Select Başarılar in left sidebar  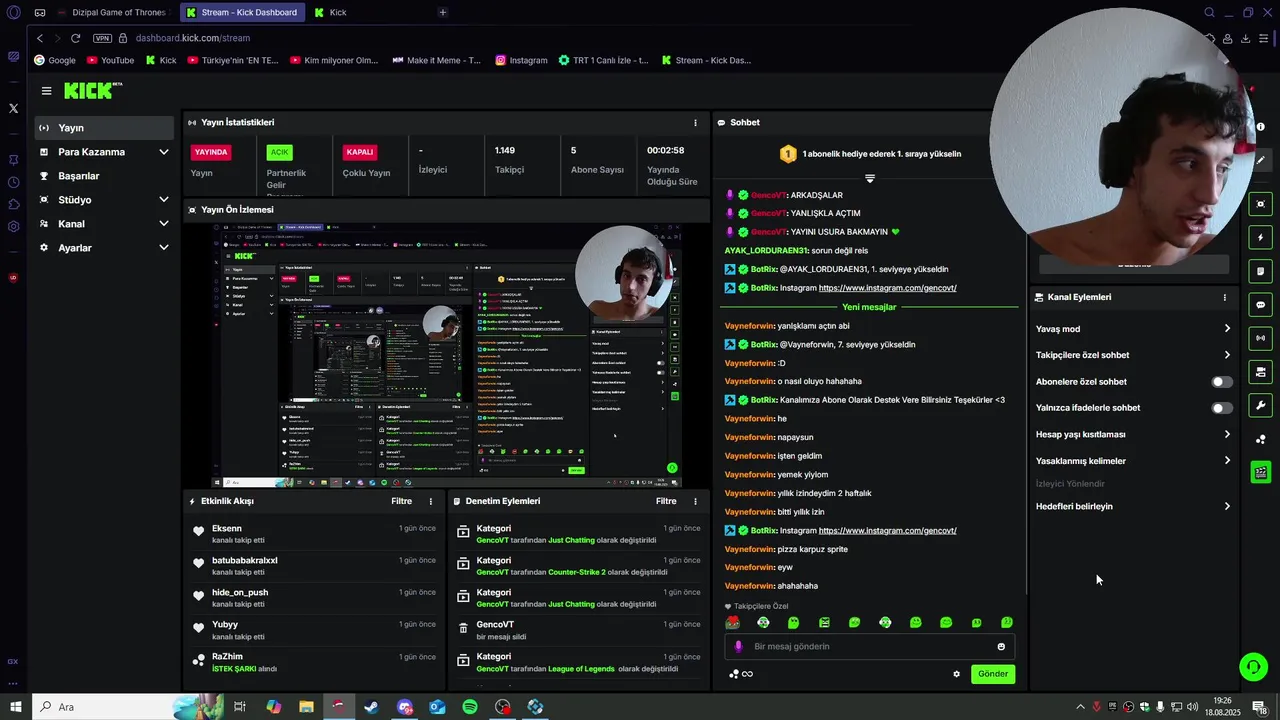pyautogui.click(x=104, y=176)
